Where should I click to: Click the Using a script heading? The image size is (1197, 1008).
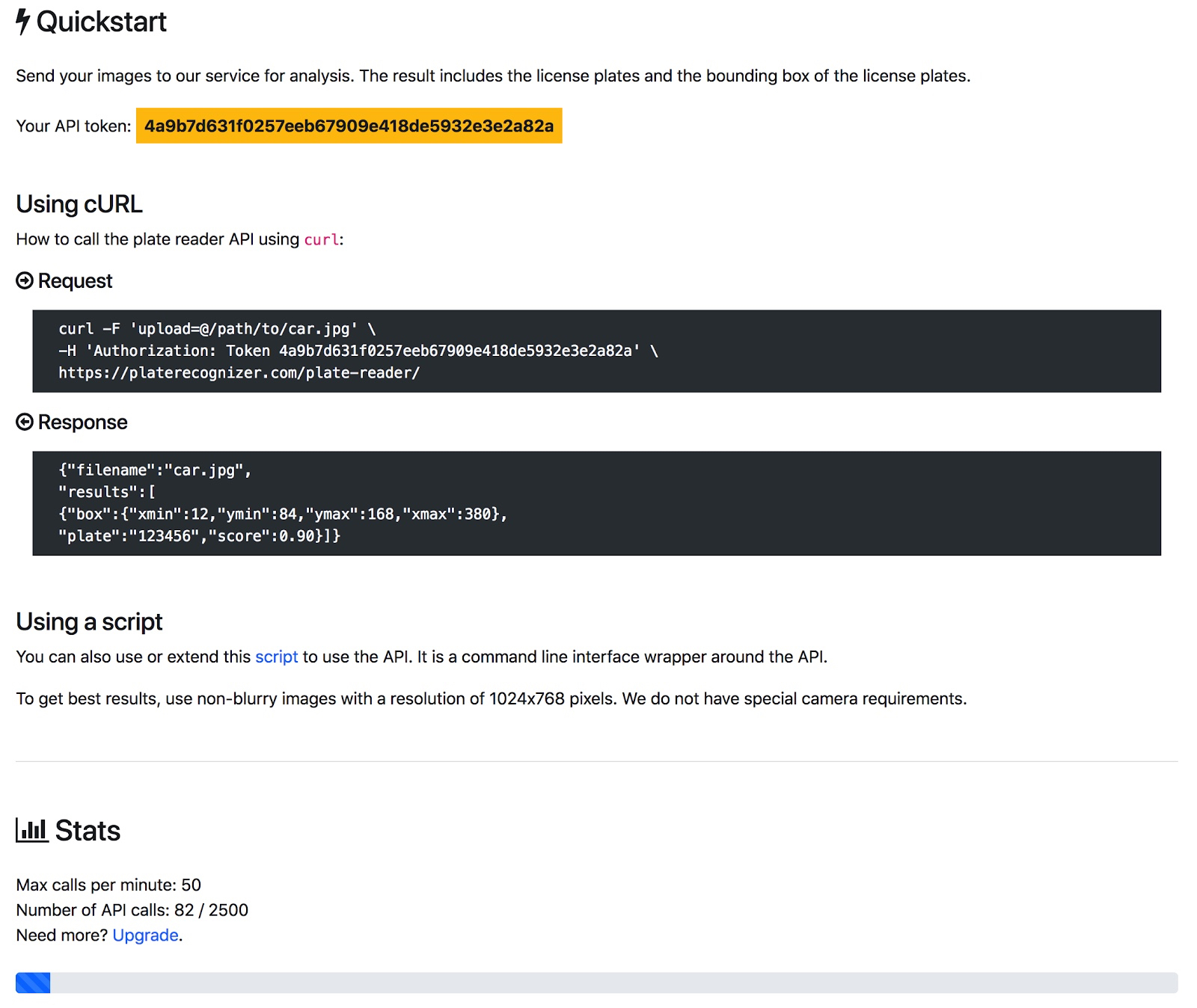(x=89, y=621)
